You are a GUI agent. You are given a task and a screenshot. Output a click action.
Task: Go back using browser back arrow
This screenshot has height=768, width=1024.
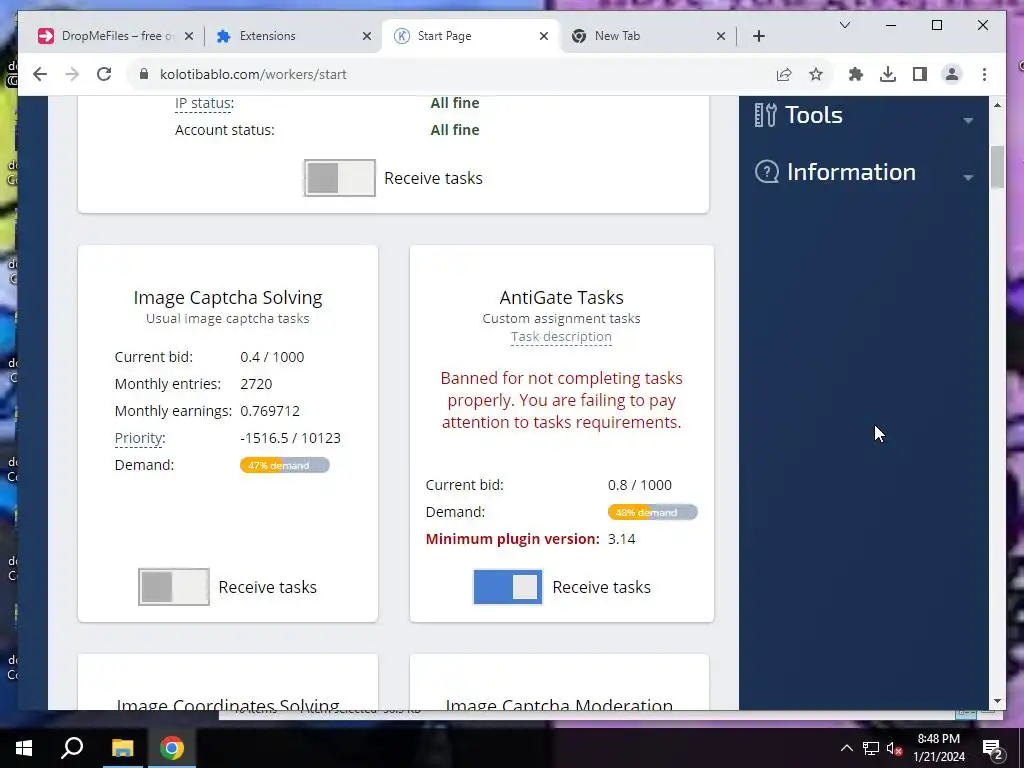tap(40, 74)
